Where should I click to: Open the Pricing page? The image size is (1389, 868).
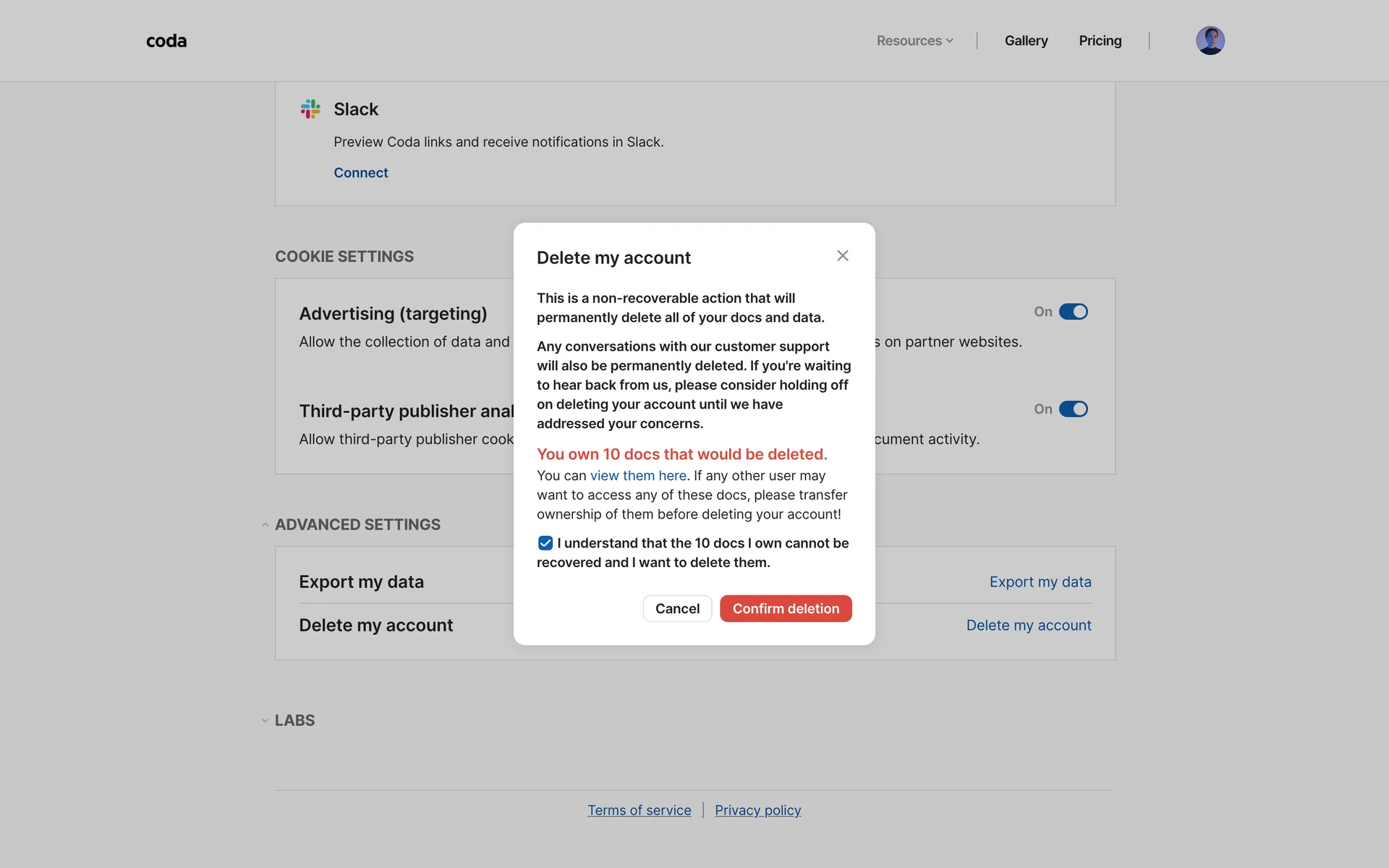(x=1100, y=41)
